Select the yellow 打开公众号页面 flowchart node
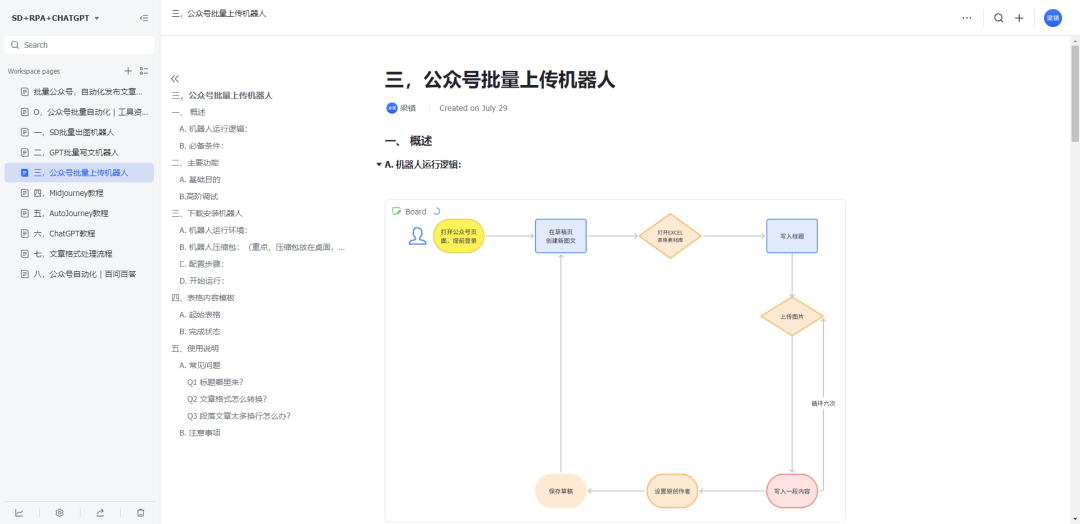 coord(459,236)
